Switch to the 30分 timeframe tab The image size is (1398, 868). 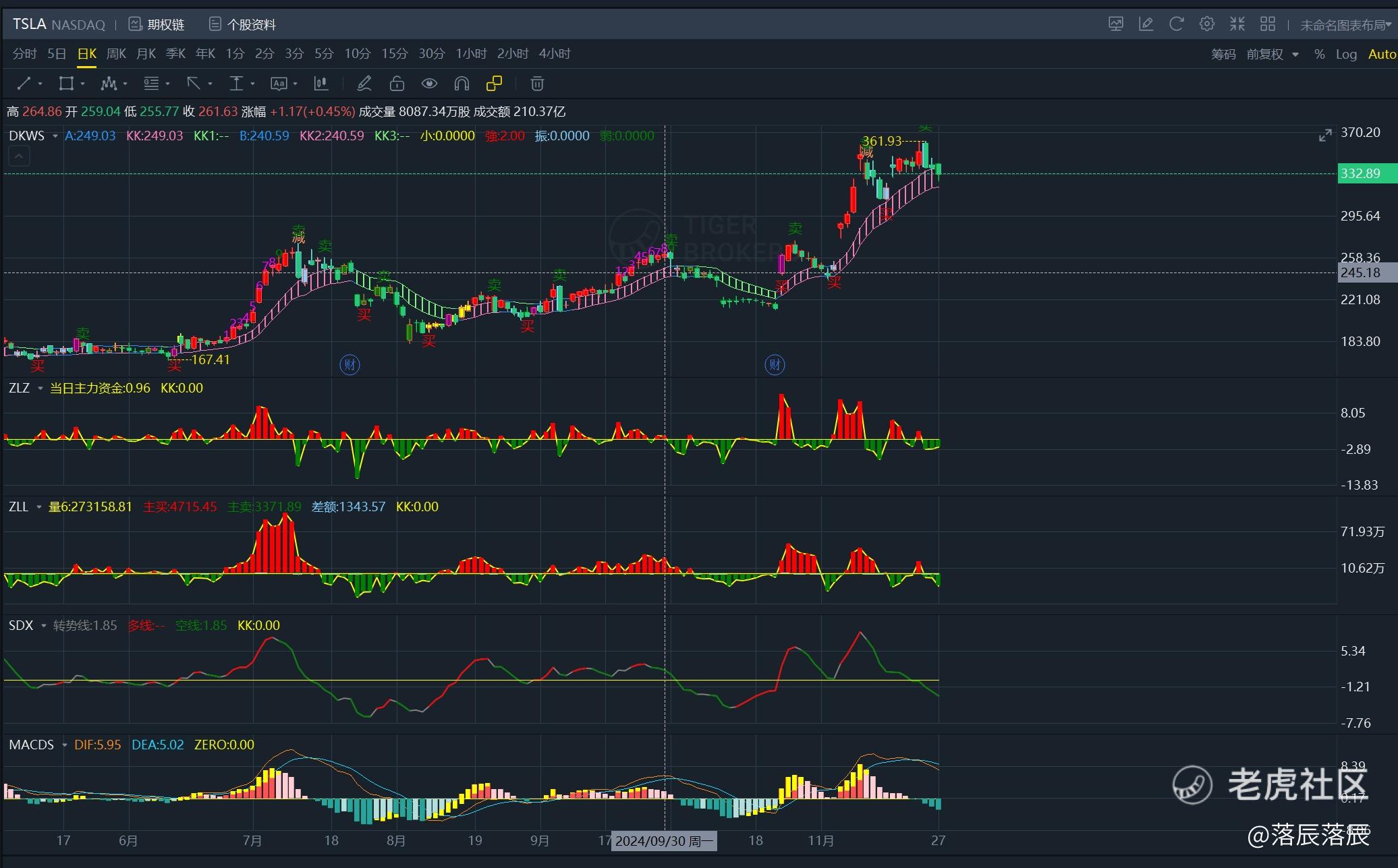tap(431, 53)
